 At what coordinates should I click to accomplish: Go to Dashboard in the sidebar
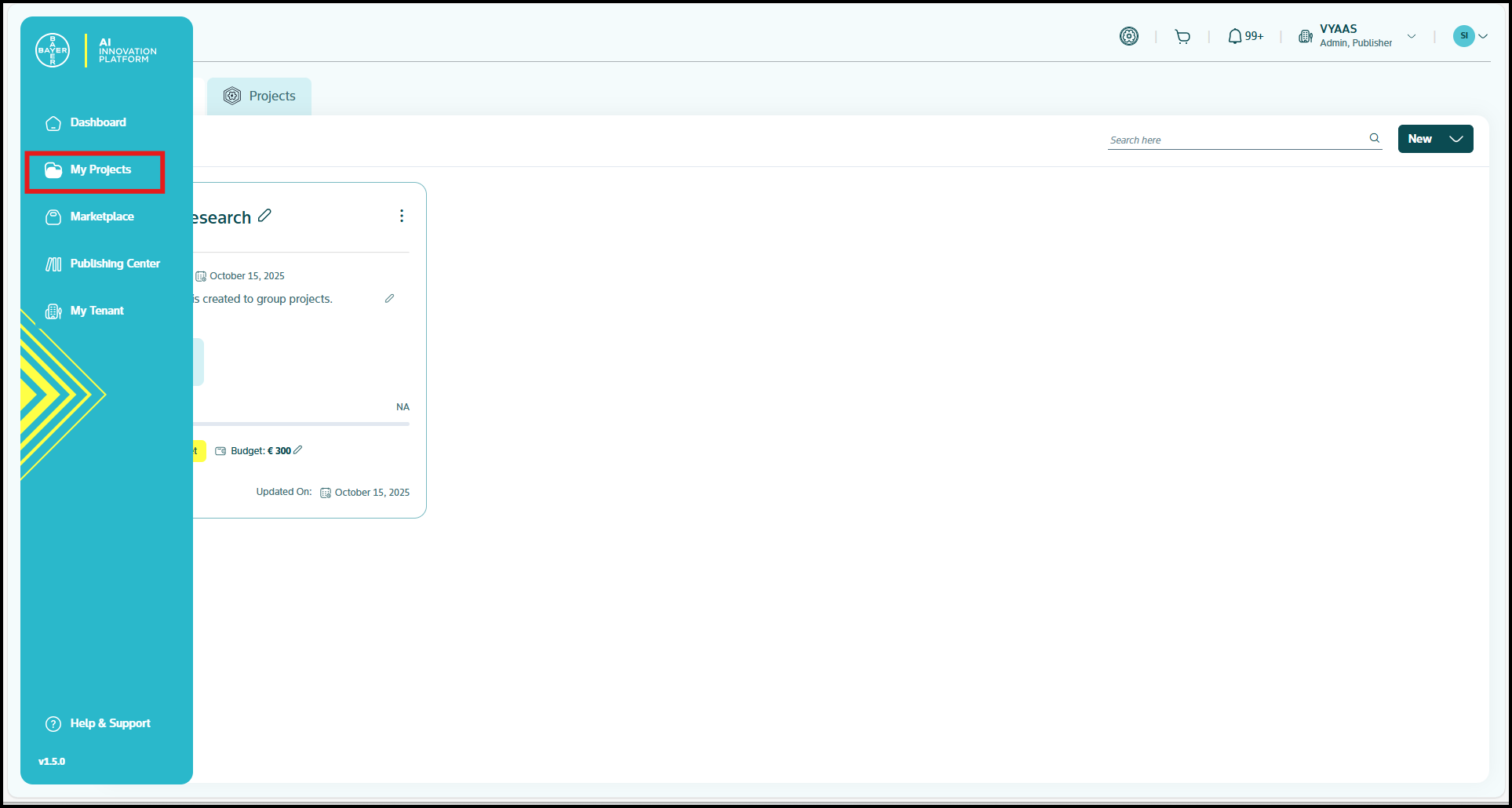click(97, 122)
